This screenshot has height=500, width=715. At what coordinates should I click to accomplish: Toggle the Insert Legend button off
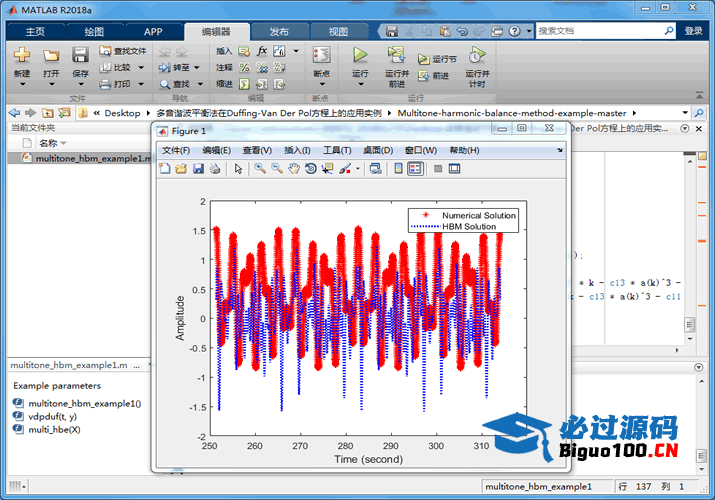pos(415,169)
